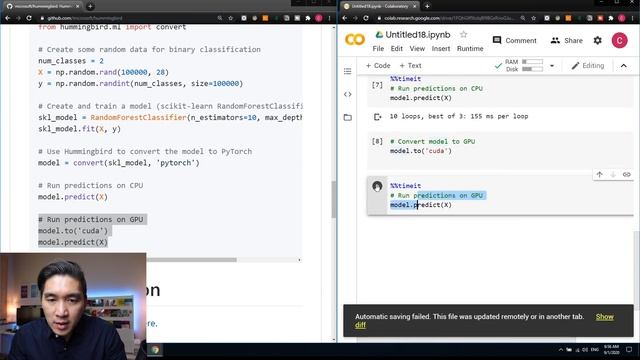Open Chrome profile avatar in GitHub window
The height and width of the screenshot is (360, 640).
click(319, 18)
